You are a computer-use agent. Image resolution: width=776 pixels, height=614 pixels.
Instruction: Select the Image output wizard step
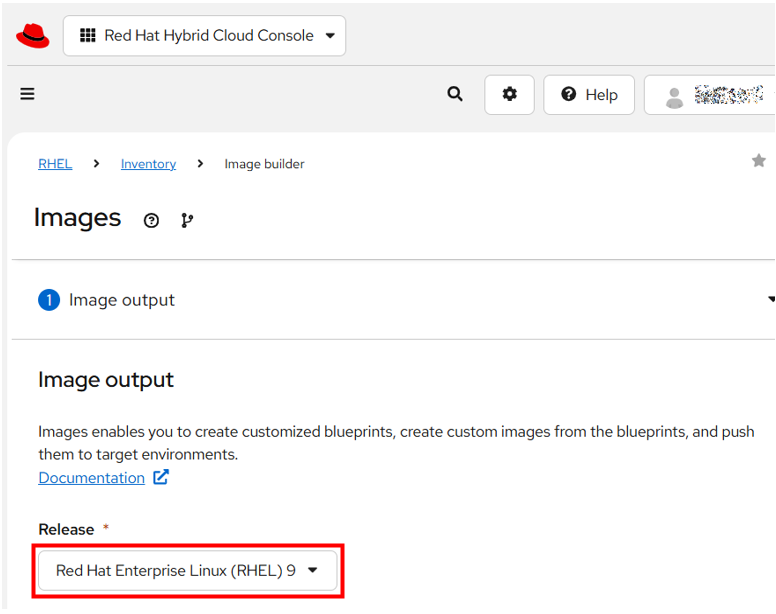click(121, 300)
